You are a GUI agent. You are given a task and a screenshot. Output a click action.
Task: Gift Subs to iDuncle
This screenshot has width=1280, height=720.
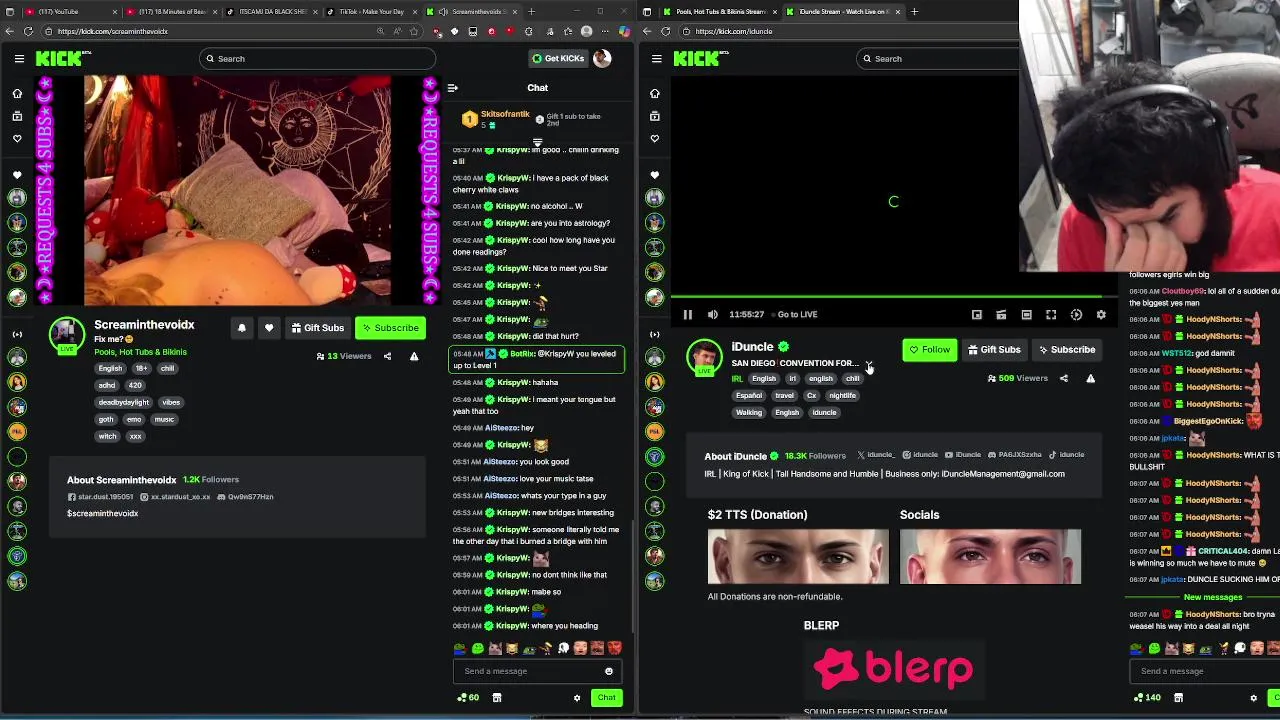(x=995, y=350)
